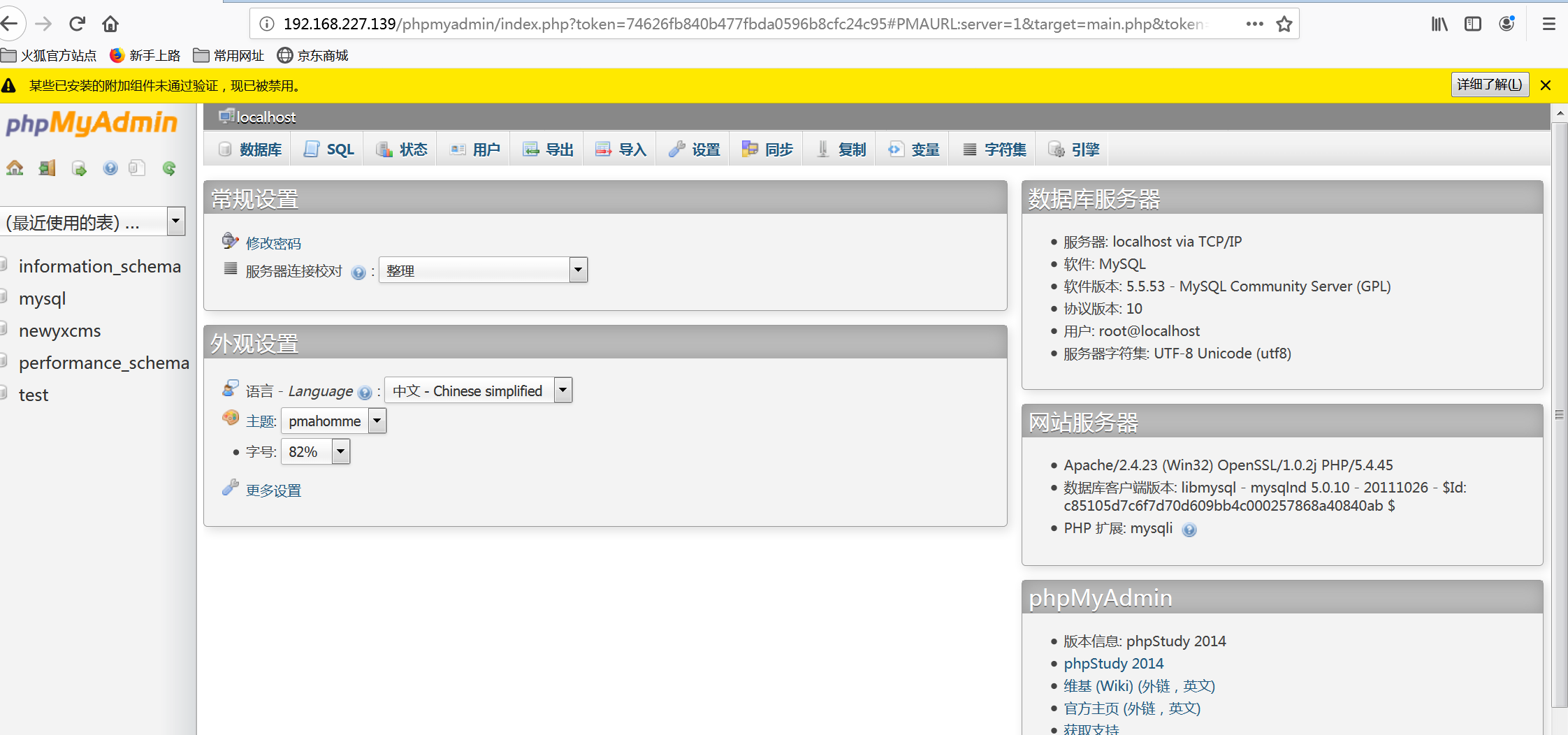Select the newyxcms database in sidebar

coord(60,331)
